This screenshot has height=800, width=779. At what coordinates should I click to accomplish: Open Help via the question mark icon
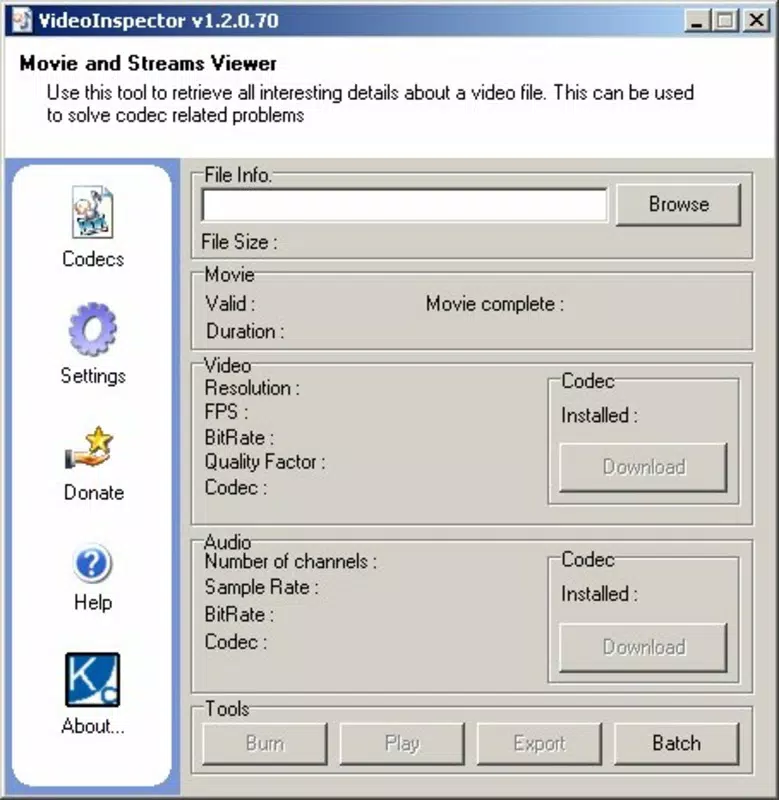click(x=92, y=563)
